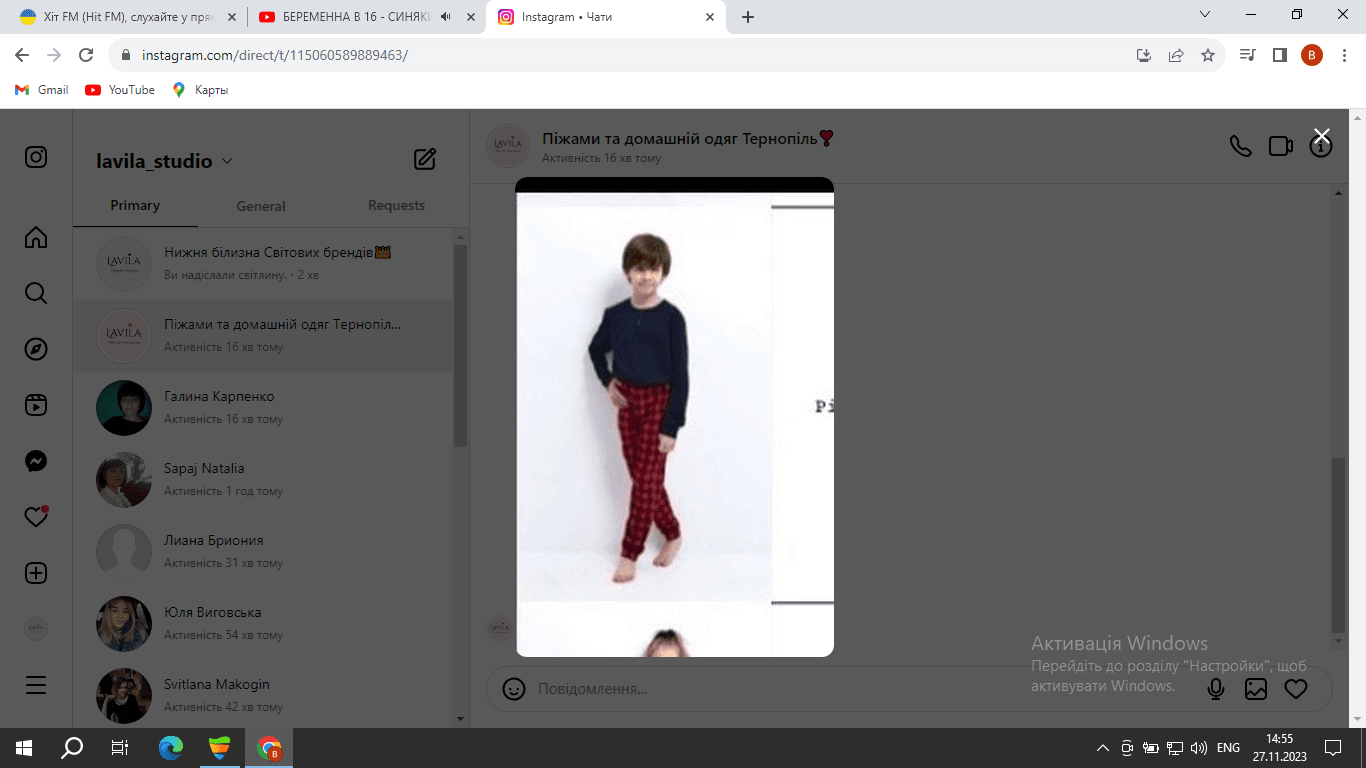
Task: Bookmark this page with the star icon
Action: 1208,55
